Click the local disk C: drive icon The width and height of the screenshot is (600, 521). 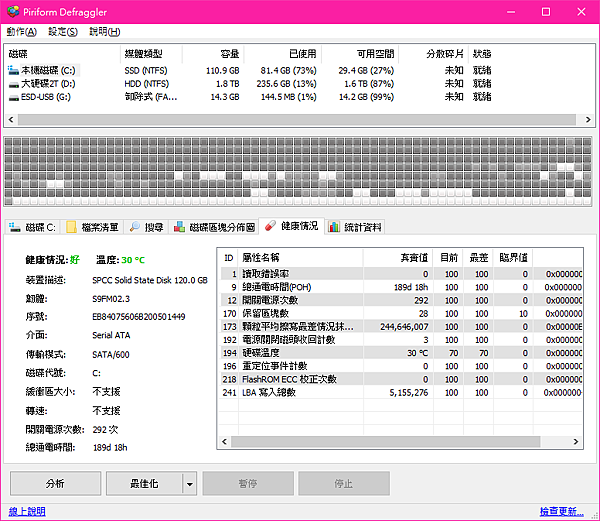point(13,70)
